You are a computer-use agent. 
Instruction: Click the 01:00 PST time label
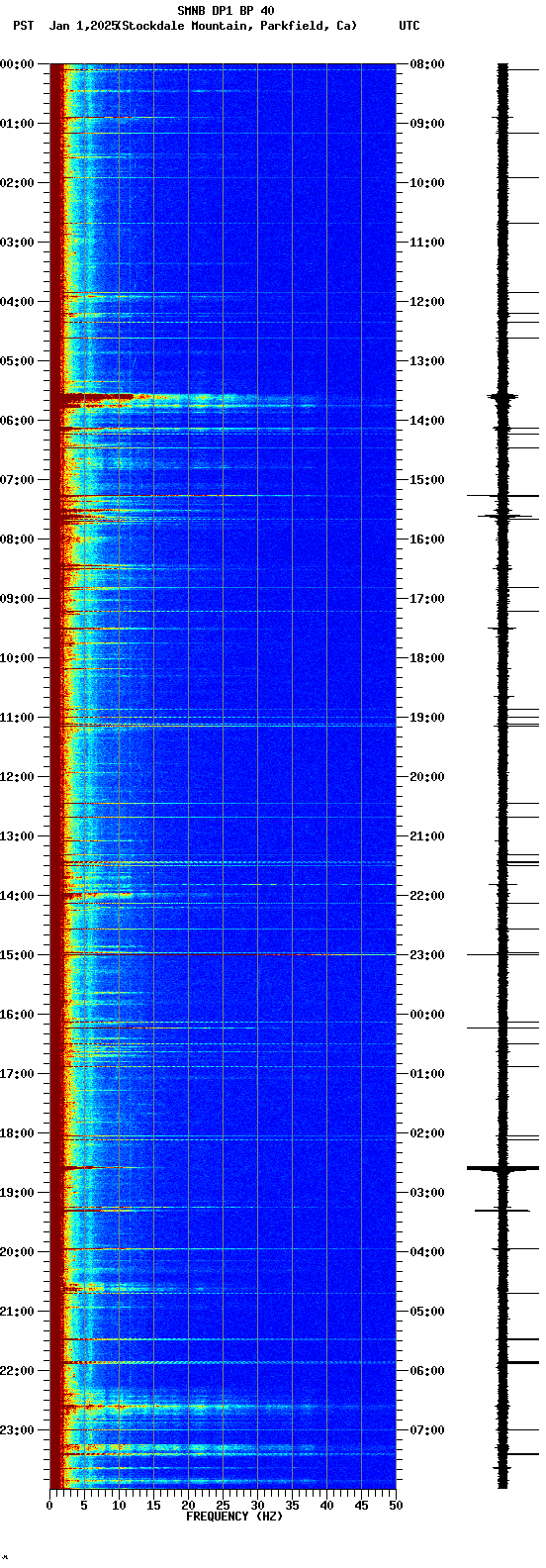pyautogui.click(x=18, y=124)
